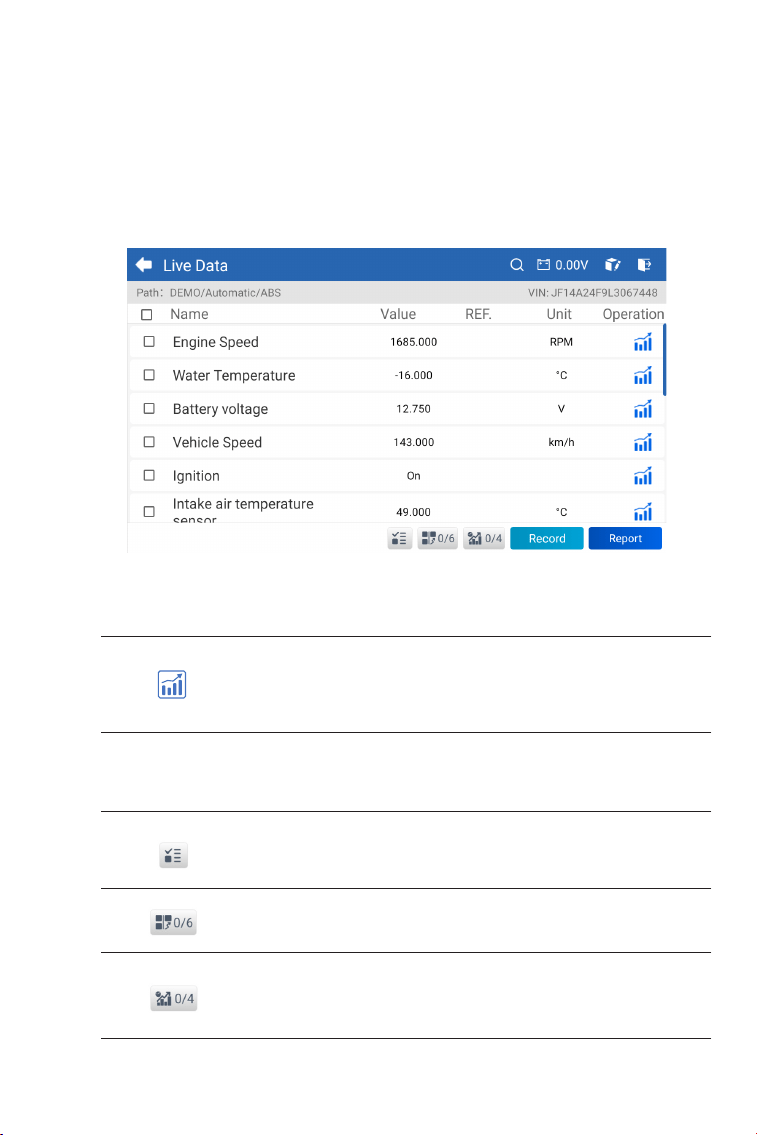Check the Vehicle Speed row box
The width and height of the screenshot is (757, 1135).
[x=149, y=442]
